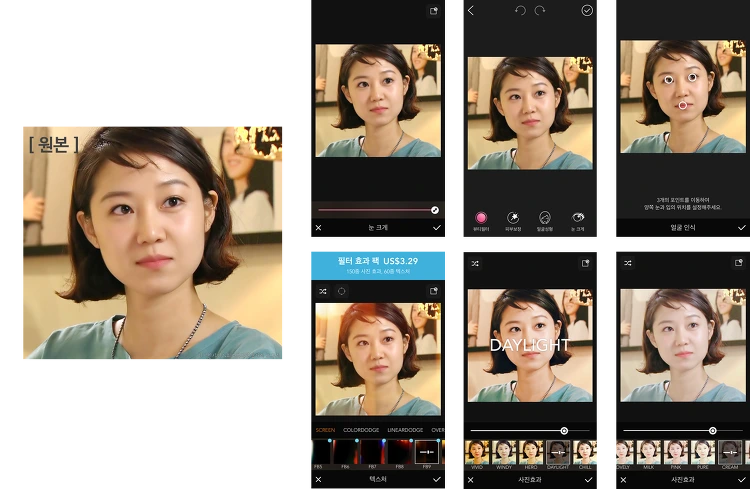Cancel the 텍스처 panel with X
The width and height of the screenshot is (750, 489).
tap(319, 479)
